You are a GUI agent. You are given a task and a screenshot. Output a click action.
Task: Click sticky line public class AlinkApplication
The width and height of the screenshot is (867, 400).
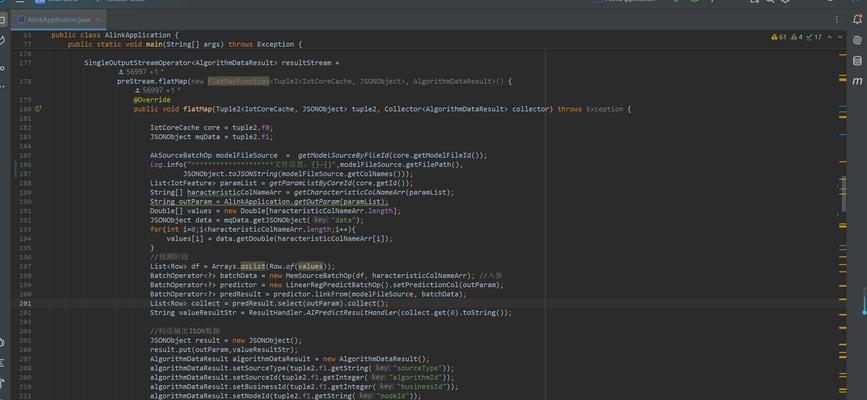(x=114, y=35)
